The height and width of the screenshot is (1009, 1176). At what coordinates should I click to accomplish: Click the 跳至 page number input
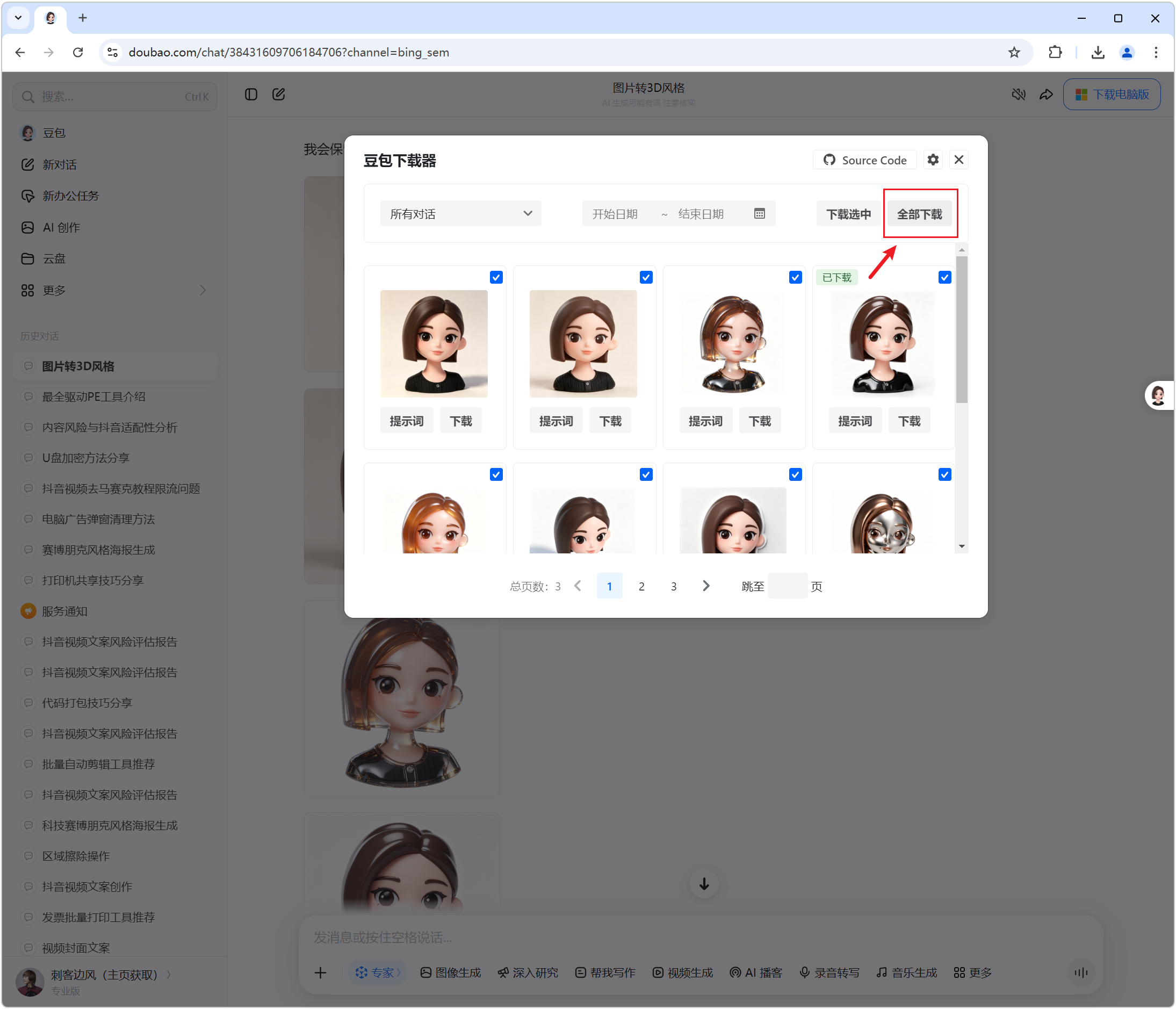click(x=787, y=586)
